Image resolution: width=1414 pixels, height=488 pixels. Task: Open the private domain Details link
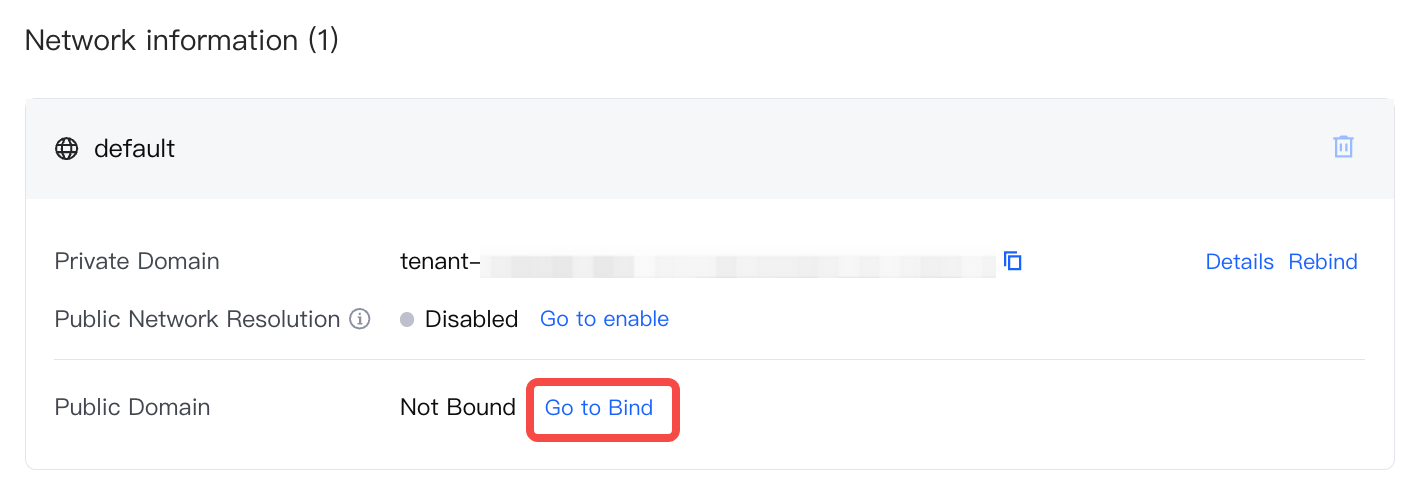(x=1239, y=262)
